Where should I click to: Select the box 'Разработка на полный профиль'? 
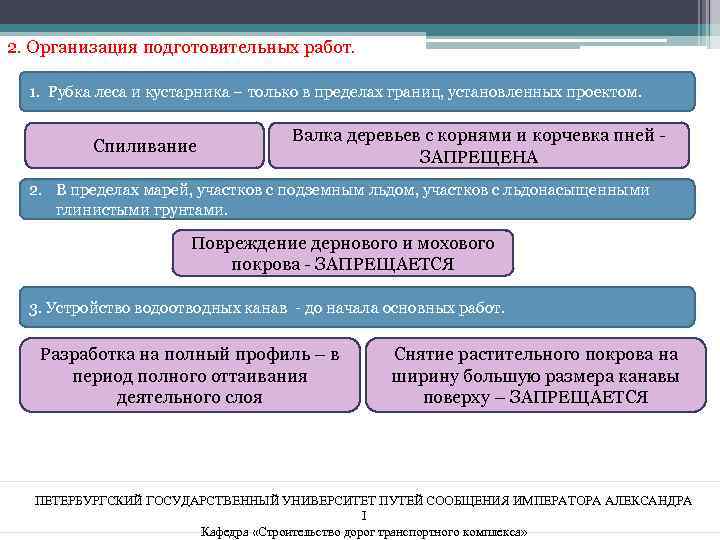[190, 375]
